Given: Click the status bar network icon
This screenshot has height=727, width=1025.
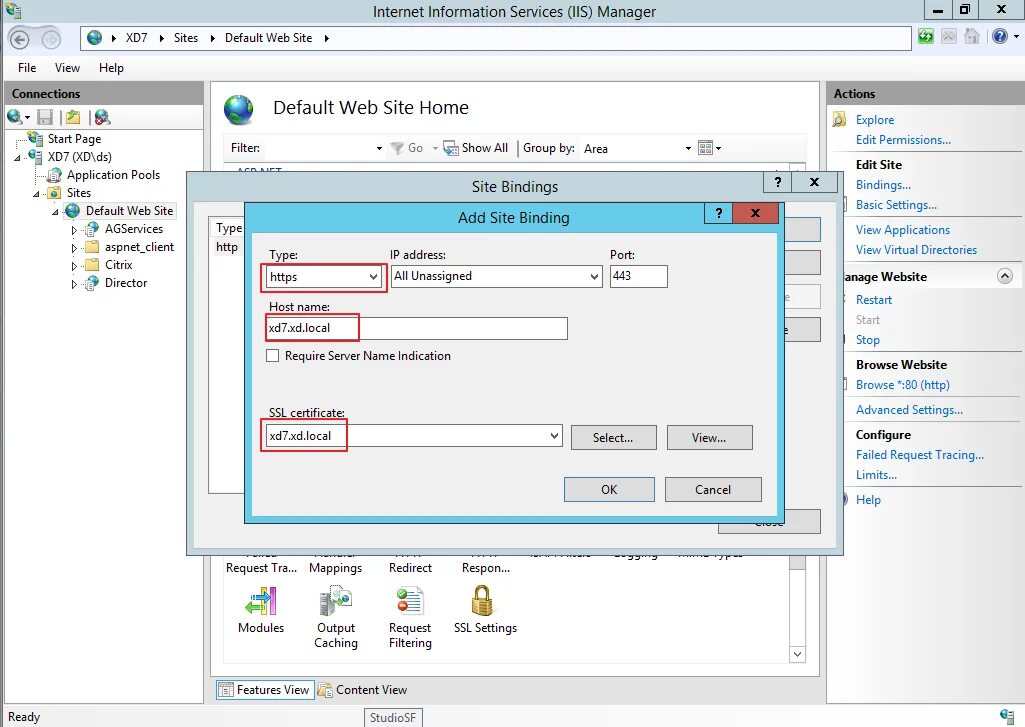Looking at the screenshot, I should (x=1007, y=716).
